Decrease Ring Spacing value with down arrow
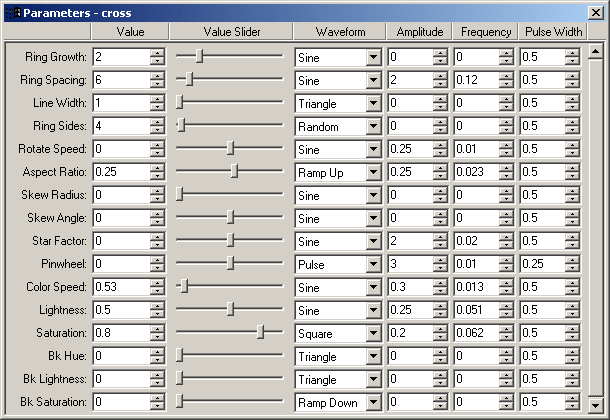The height and width of the screenshot is (420, 610). 157,84
